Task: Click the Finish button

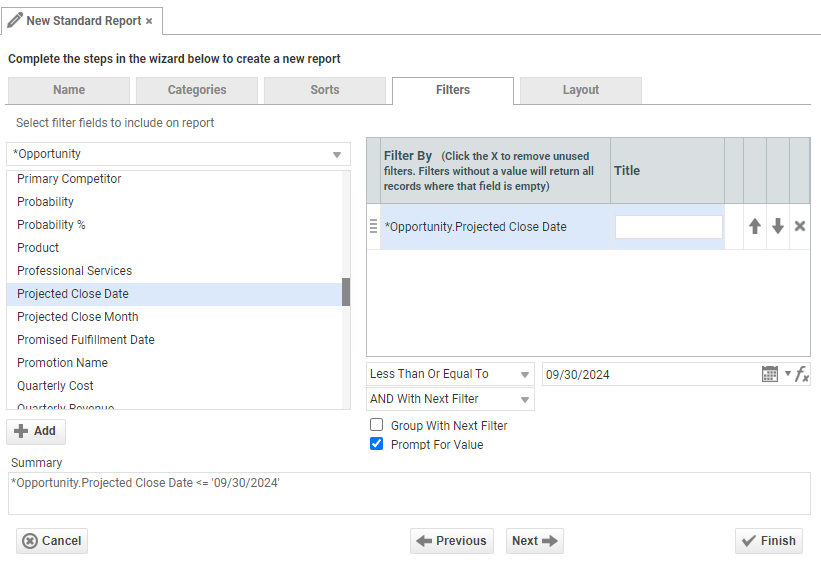Action: [768, 541]
